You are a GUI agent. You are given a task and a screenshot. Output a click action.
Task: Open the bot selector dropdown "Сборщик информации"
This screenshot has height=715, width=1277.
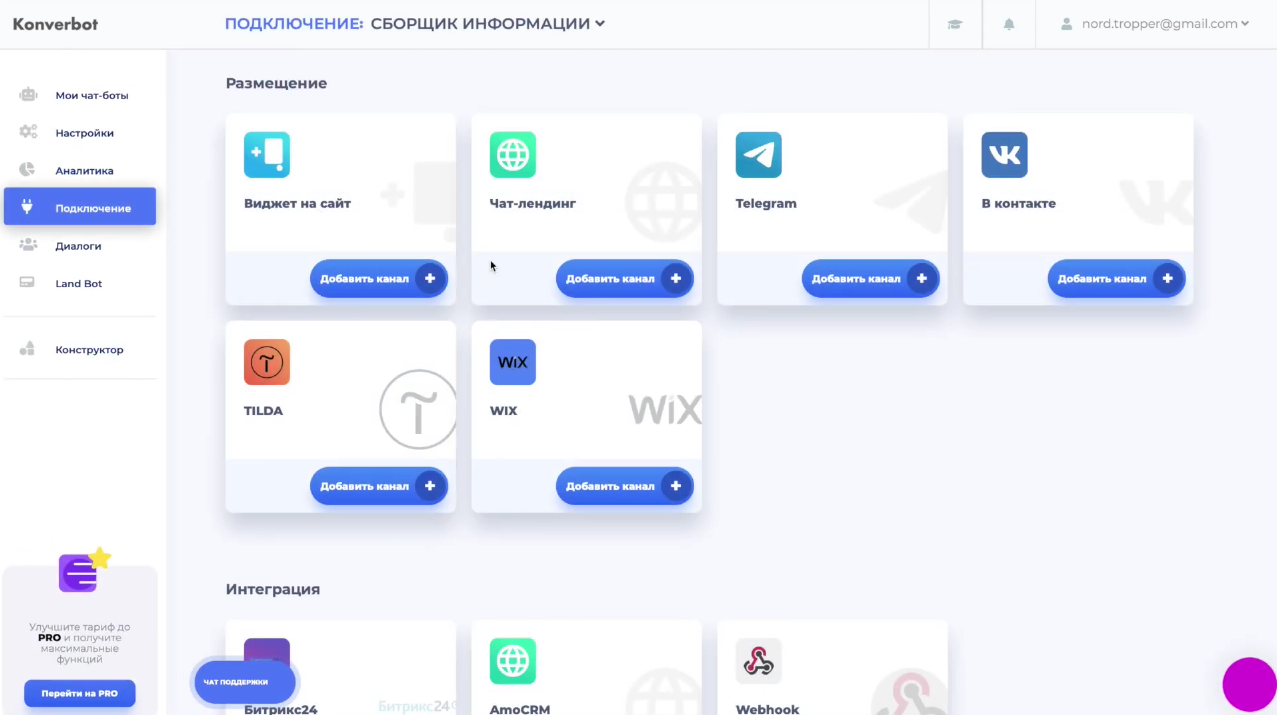pos(488,24)
